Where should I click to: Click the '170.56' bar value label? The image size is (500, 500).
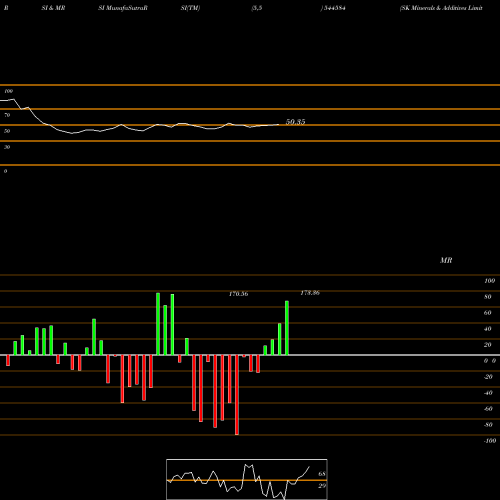click(238, 294)
